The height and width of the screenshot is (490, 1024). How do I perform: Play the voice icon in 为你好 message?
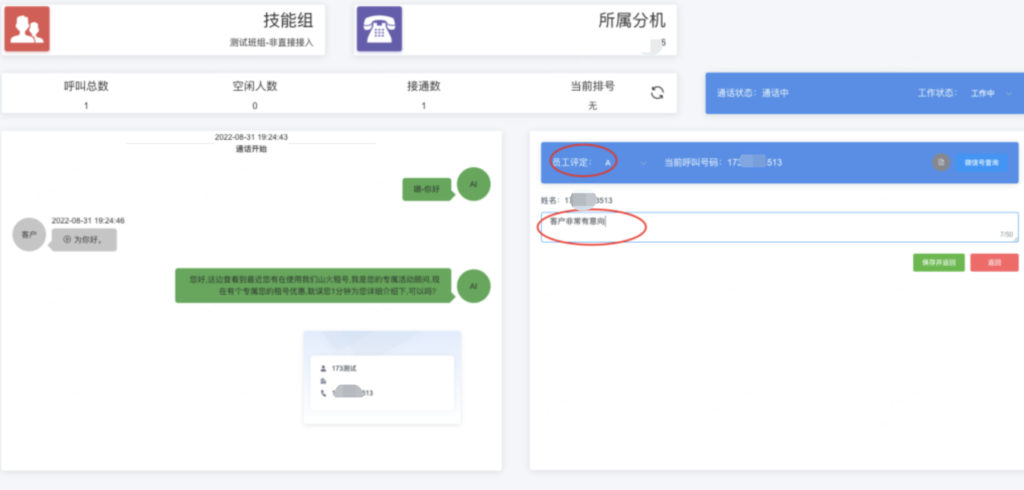point(67,240)
